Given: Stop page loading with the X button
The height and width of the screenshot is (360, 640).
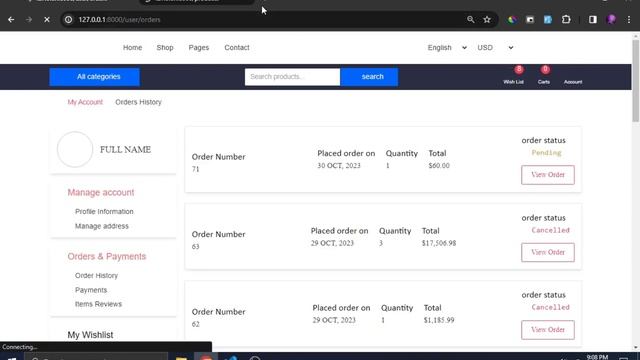Looking at the screenshot, I should [47, 20].
